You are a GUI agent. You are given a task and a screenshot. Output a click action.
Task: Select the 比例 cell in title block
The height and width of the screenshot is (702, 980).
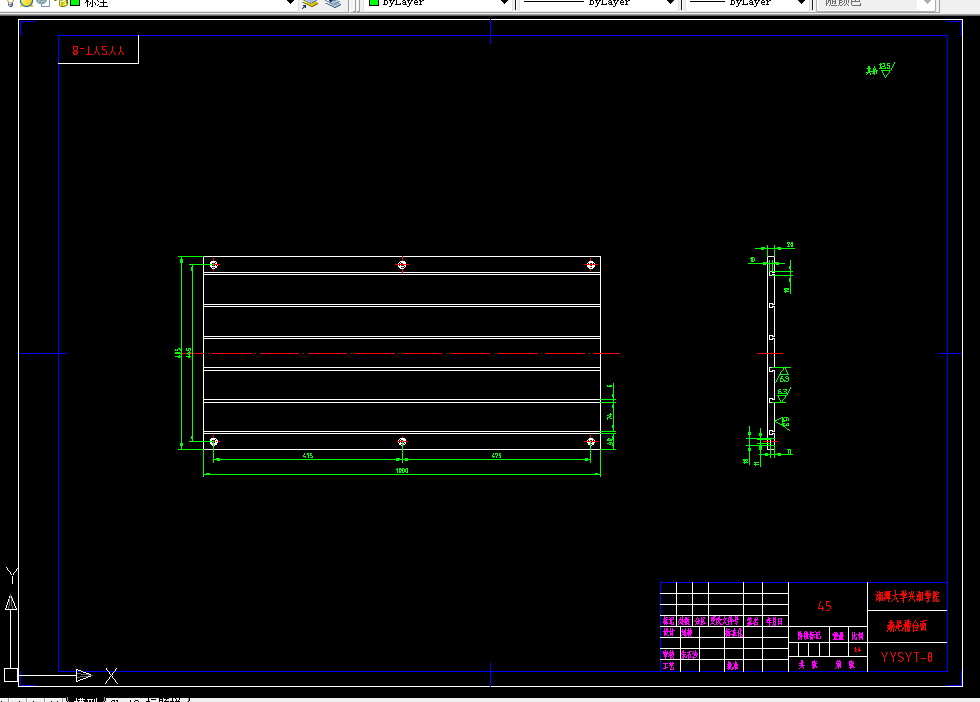point(858,636)
